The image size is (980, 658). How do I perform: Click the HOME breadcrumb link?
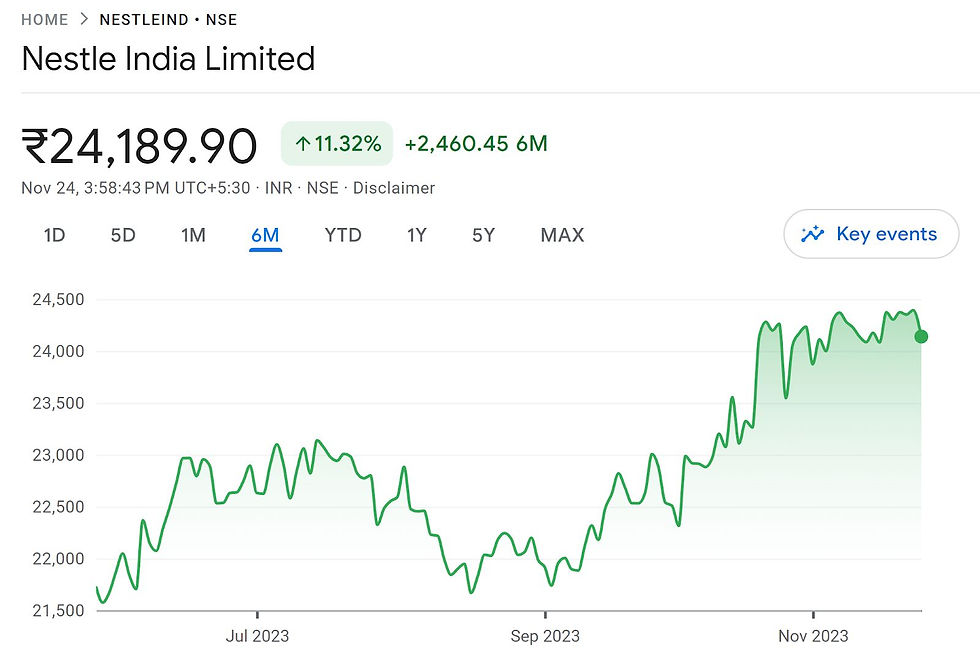click(x=45, y=19)
